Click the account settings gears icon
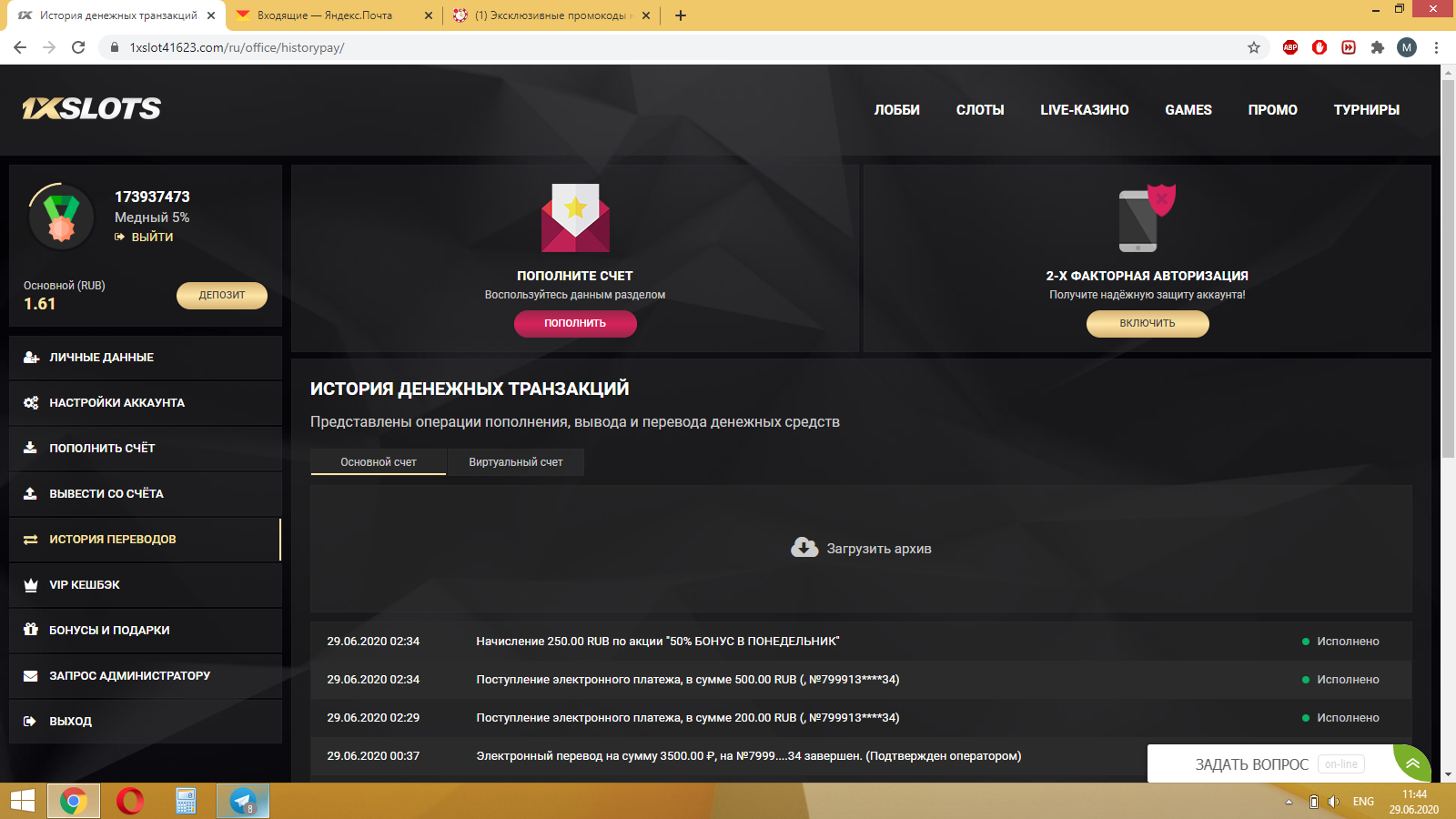1456x819 pixels. (30, 403)
